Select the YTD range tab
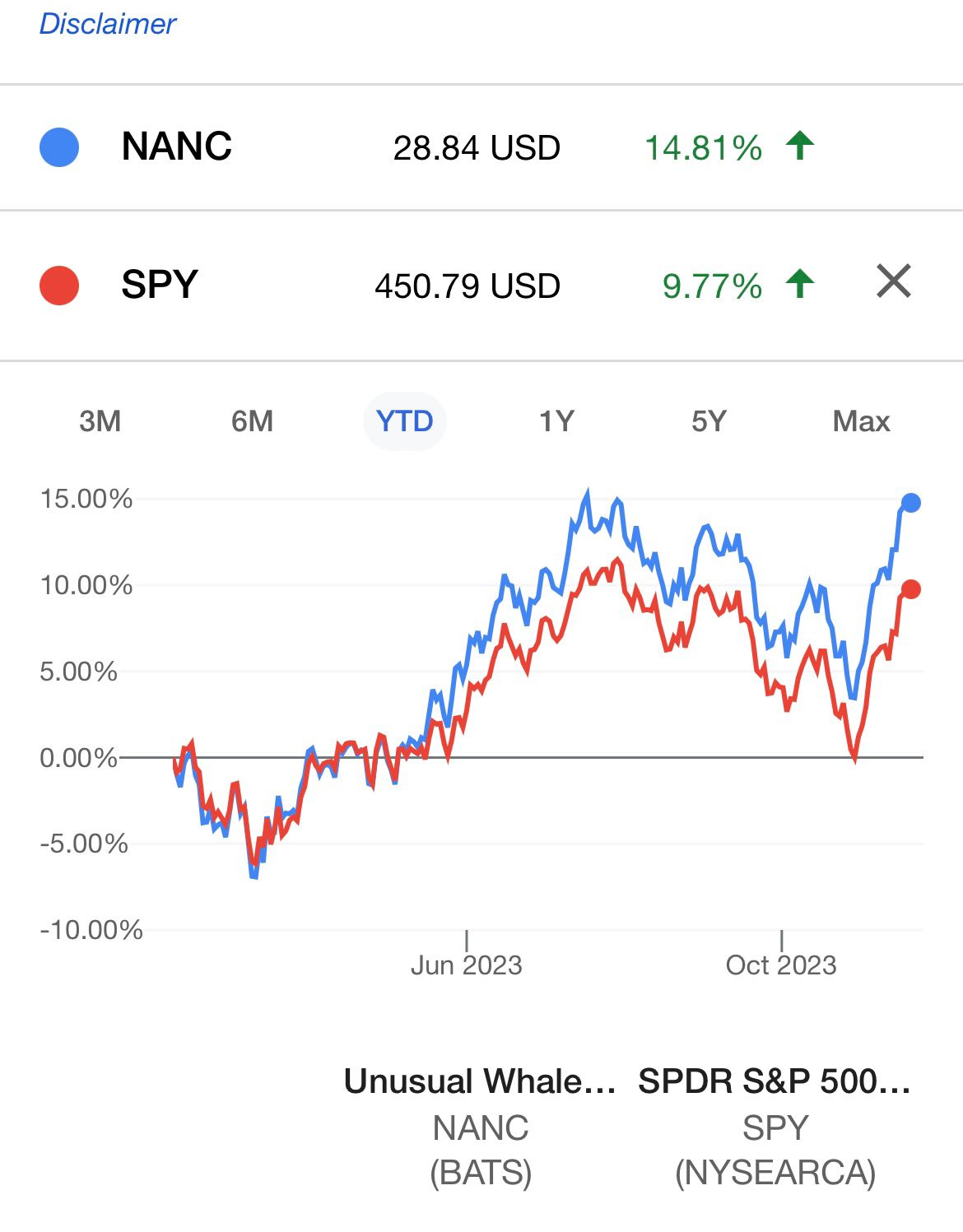963x1232 pixels. coord(404,421)
